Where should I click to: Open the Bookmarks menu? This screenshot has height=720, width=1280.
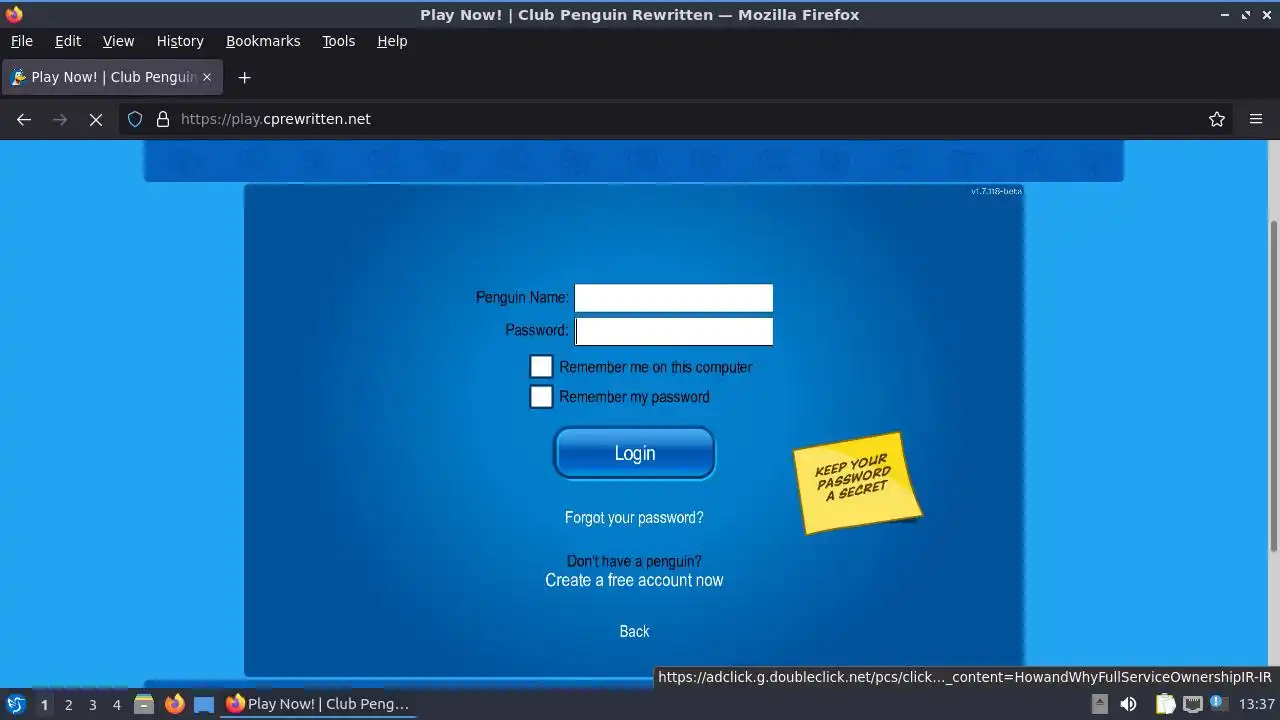263,41
